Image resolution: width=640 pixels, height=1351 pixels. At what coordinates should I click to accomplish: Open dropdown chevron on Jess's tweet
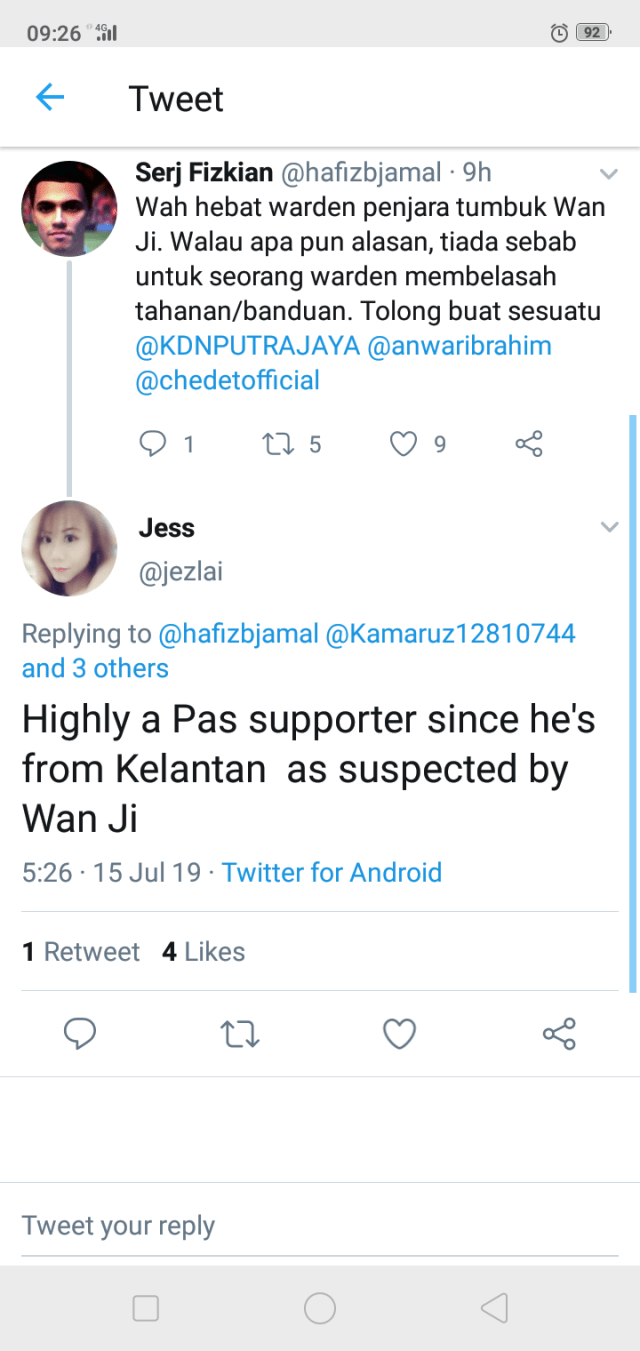pyautogui.click(x=609, y=527)
